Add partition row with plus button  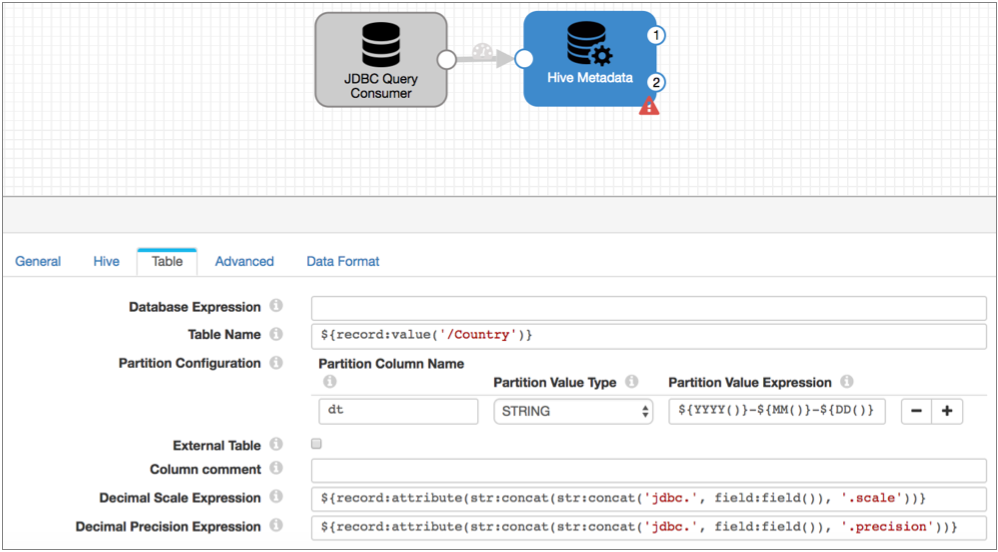coord(946,411)
